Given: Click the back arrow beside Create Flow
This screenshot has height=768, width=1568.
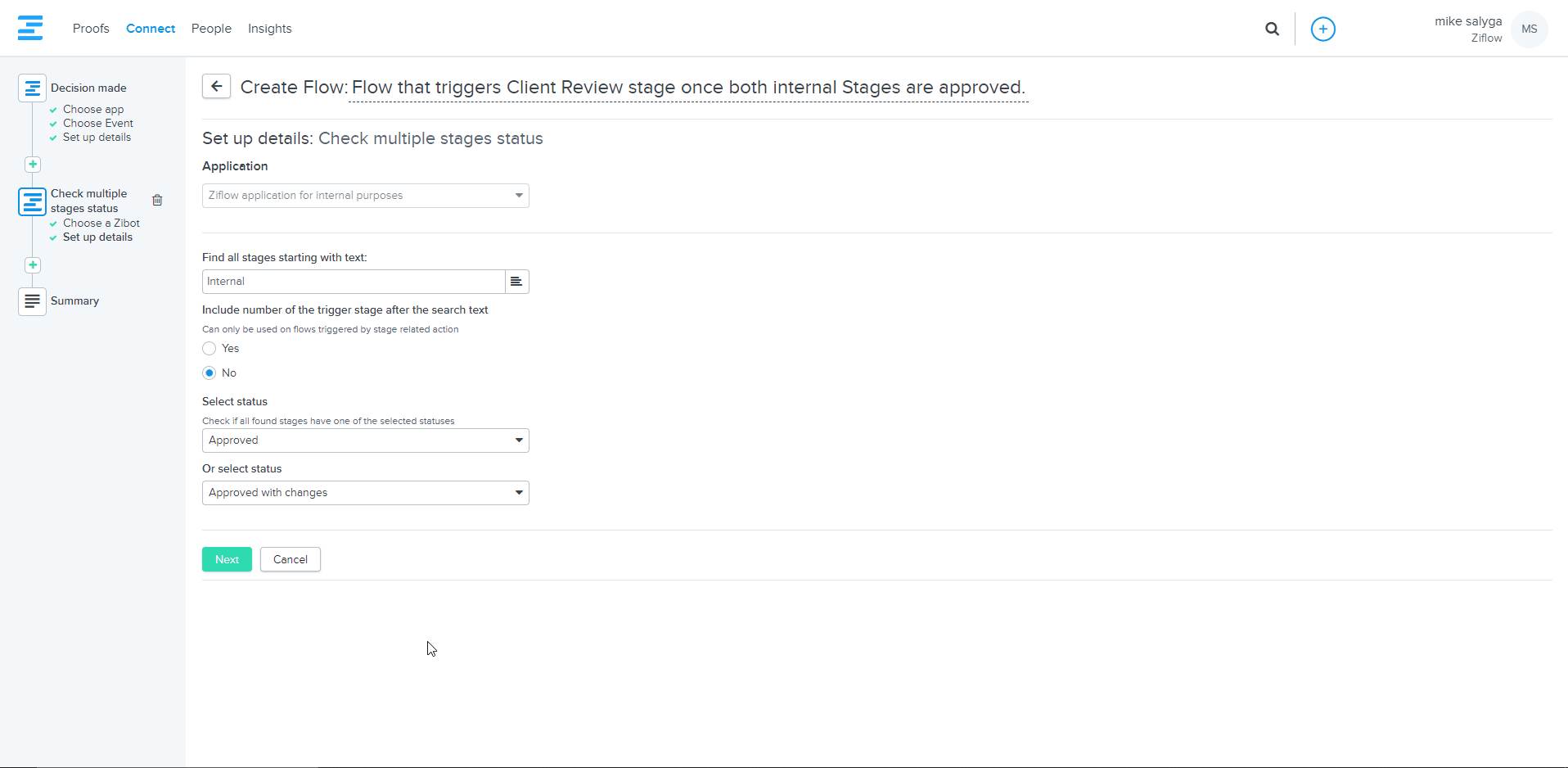Looking at the screenshot, I should pos(216,86).
